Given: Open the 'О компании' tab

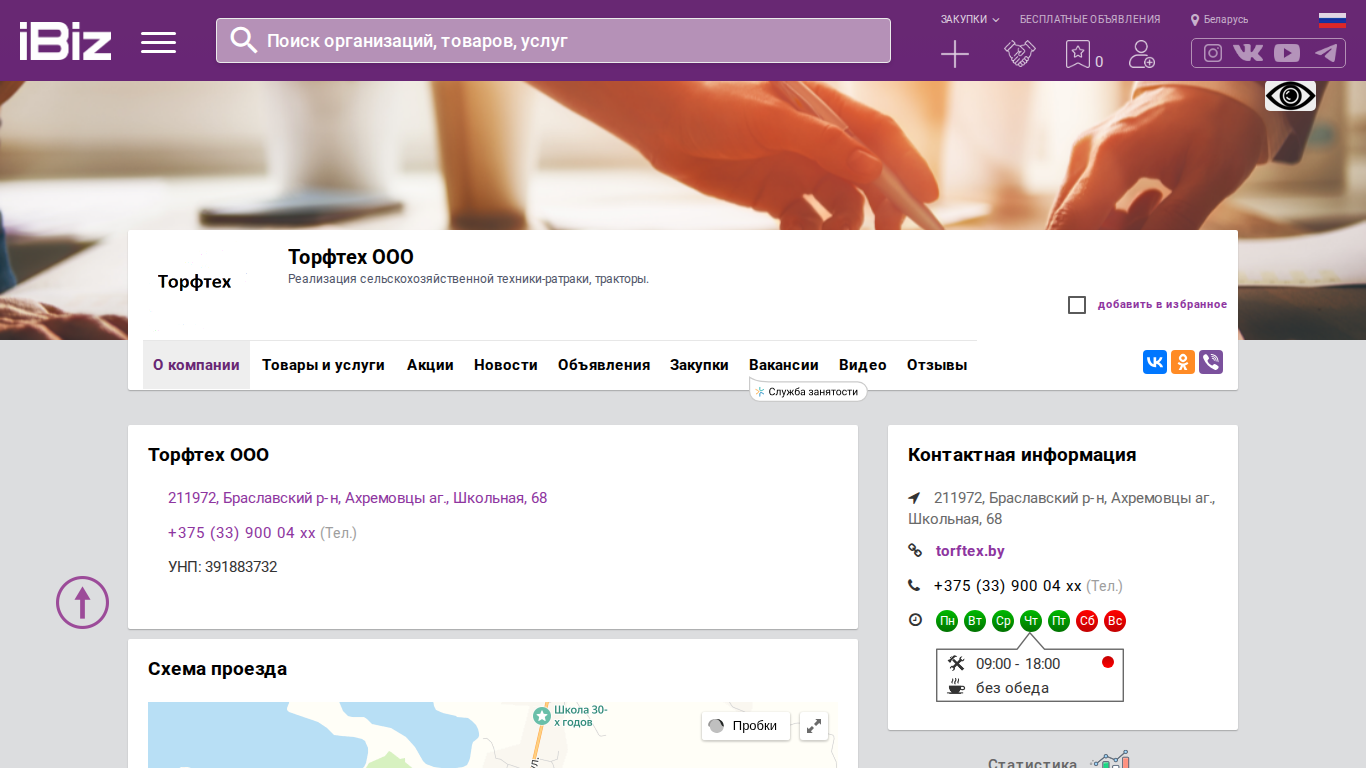Looking at the screenshot, I should point(196,365).
